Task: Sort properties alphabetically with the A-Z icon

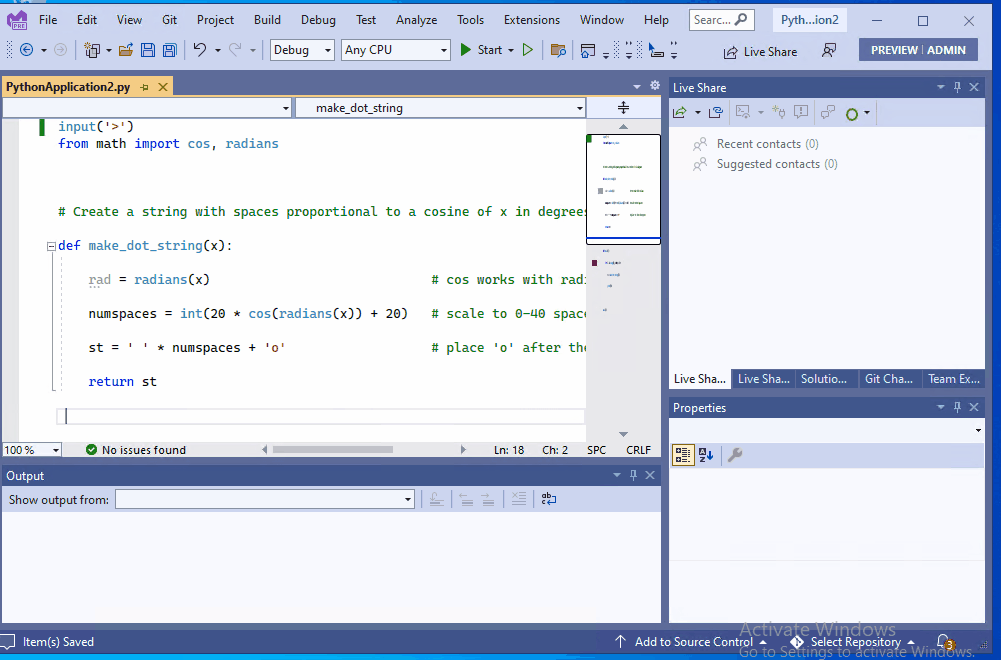Action: 706,454
